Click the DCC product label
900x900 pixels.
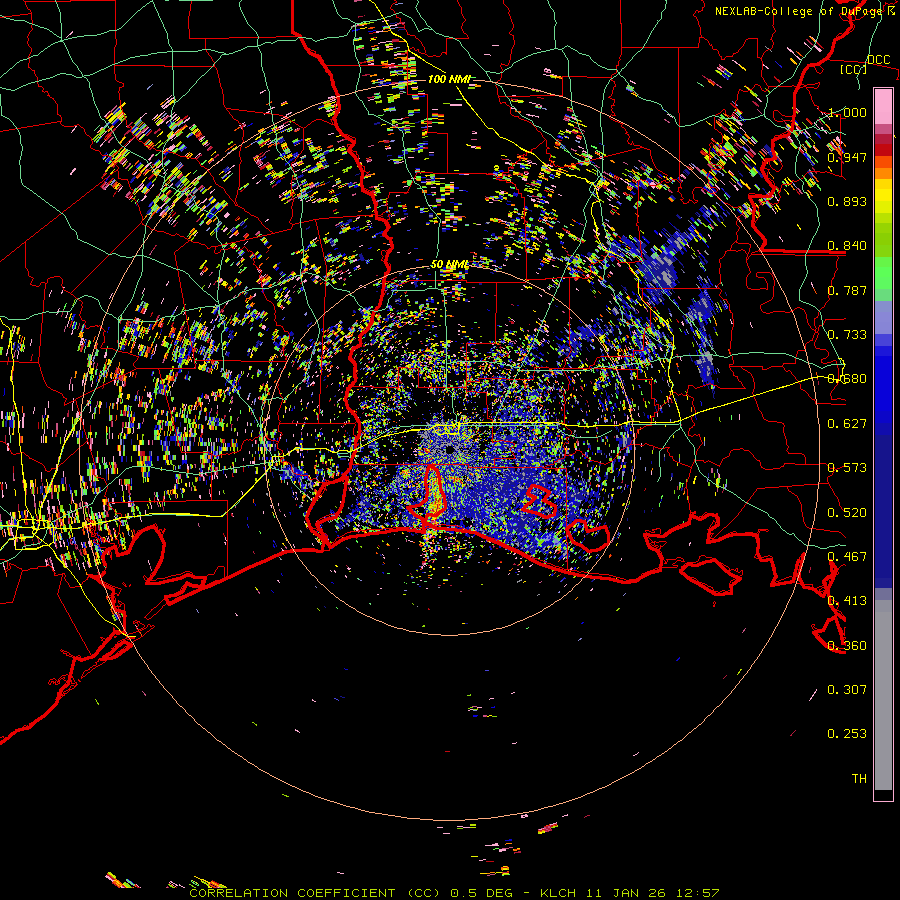(878, 59)
